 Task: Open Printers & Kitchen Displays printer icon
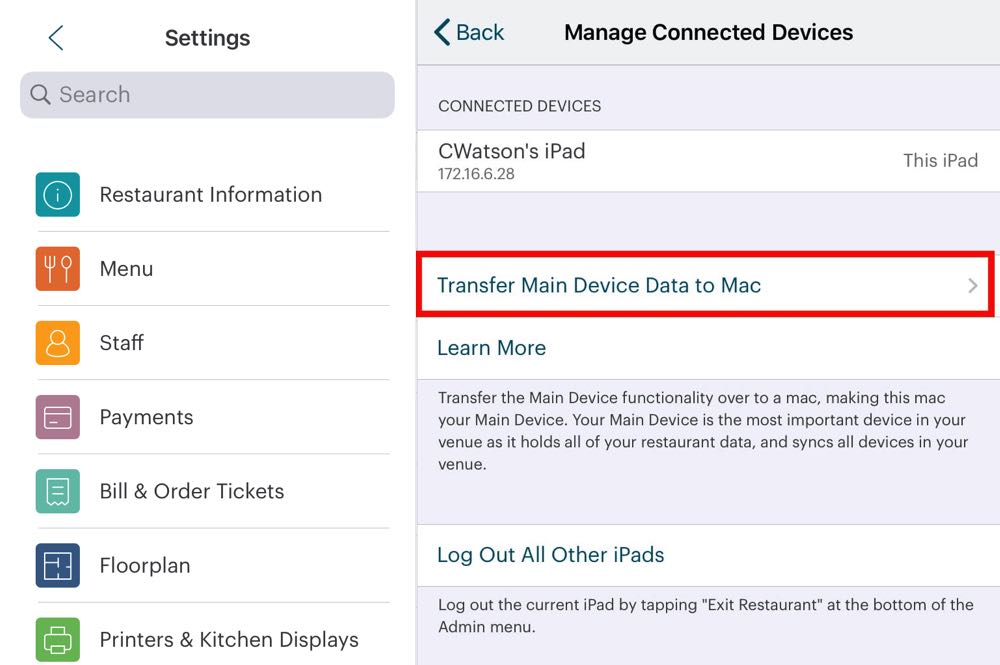57,639
